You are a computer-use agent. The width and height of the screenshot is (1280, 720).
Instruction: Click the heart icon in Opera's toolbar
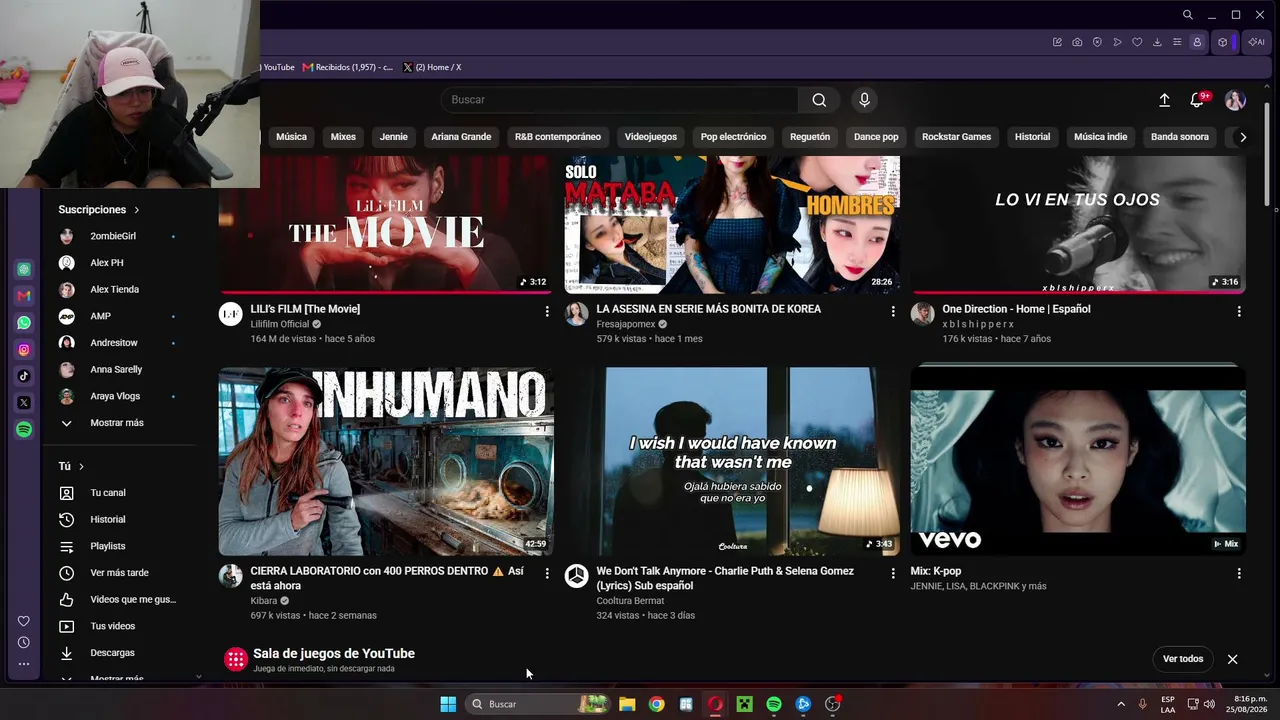pos(1137,42)
